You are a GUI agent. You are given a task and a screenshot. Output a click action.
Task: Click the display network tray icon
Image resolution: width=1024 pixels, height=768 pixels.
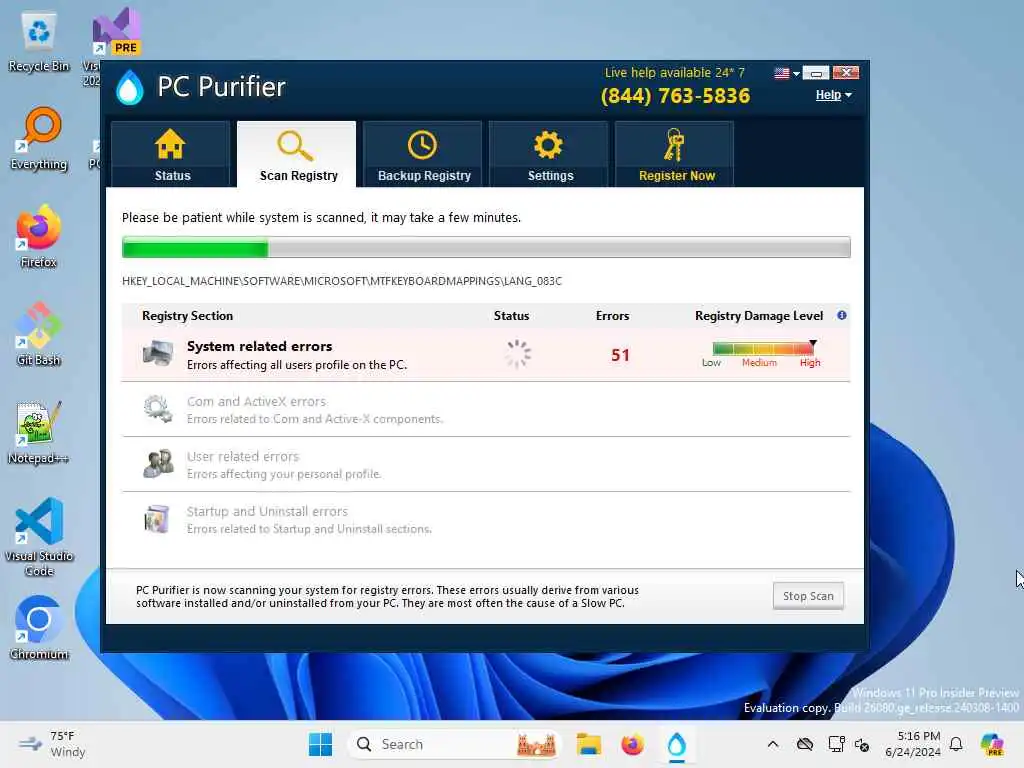(x=836, y=744)
